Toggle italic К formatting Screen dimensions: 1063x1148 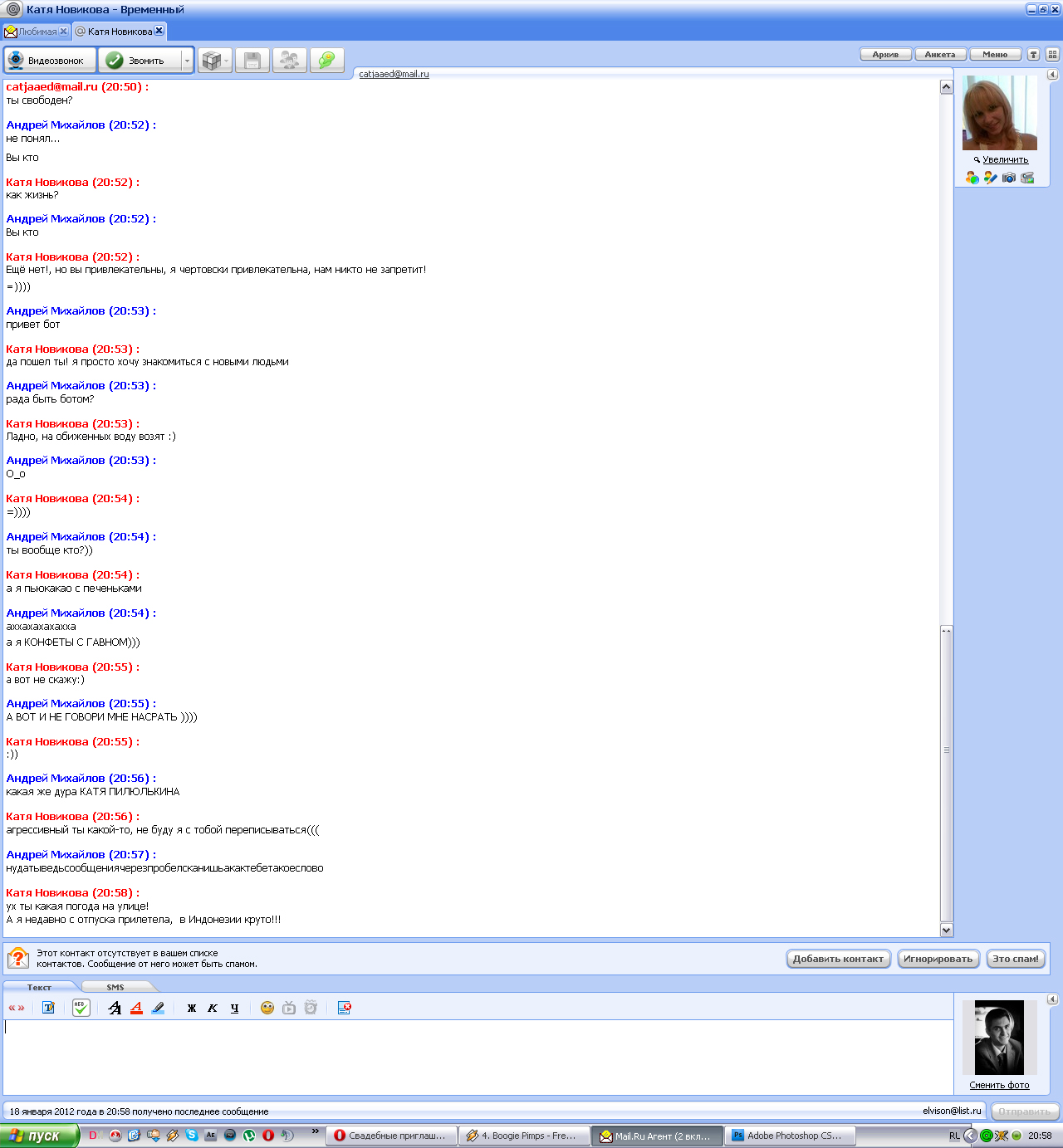pos(213,1008)
